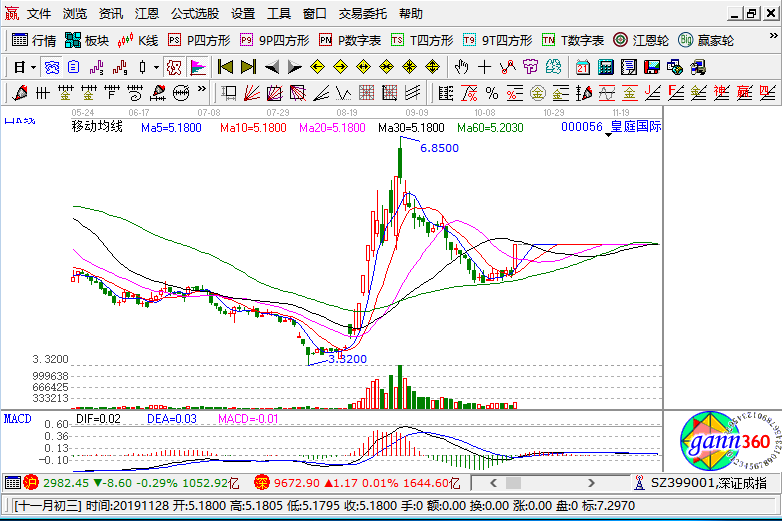782x521 pixels.
Task: Select the pencil drawing tool
Action: (20, 93)
